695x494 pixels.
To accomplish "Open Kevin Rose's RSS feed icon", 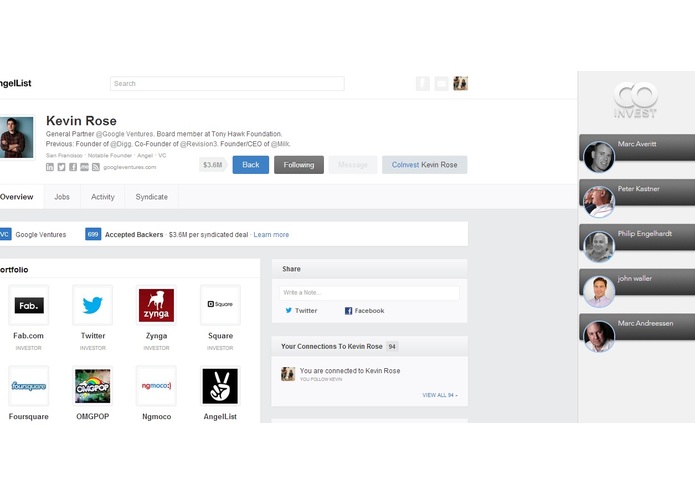I will [x=96, y=167].
